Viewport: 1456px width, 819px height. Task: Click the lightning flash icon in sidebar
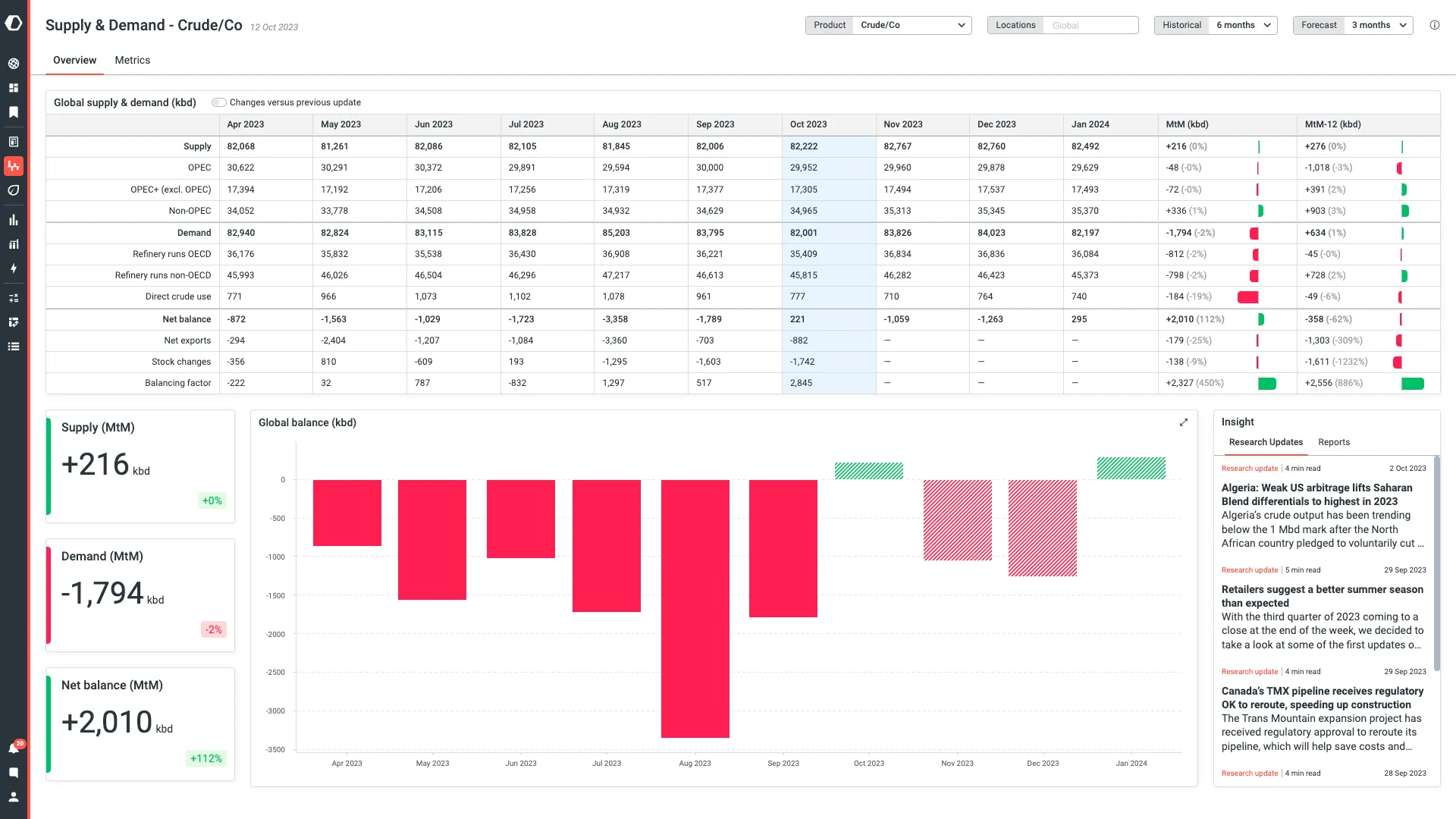point(14,268)
